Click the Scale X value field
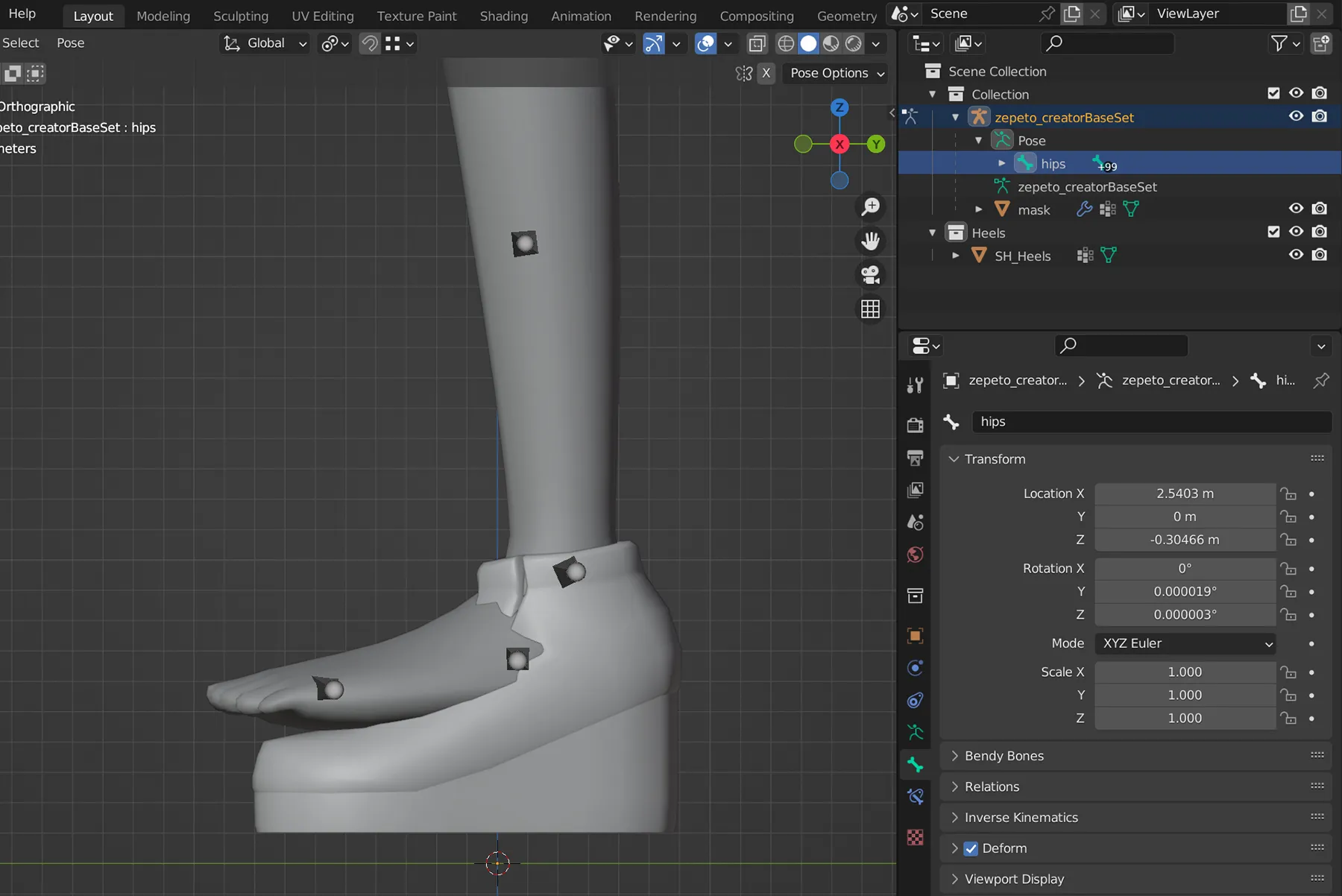The height and width of the screenshot is (896, 1342). tap(1185, 672)
